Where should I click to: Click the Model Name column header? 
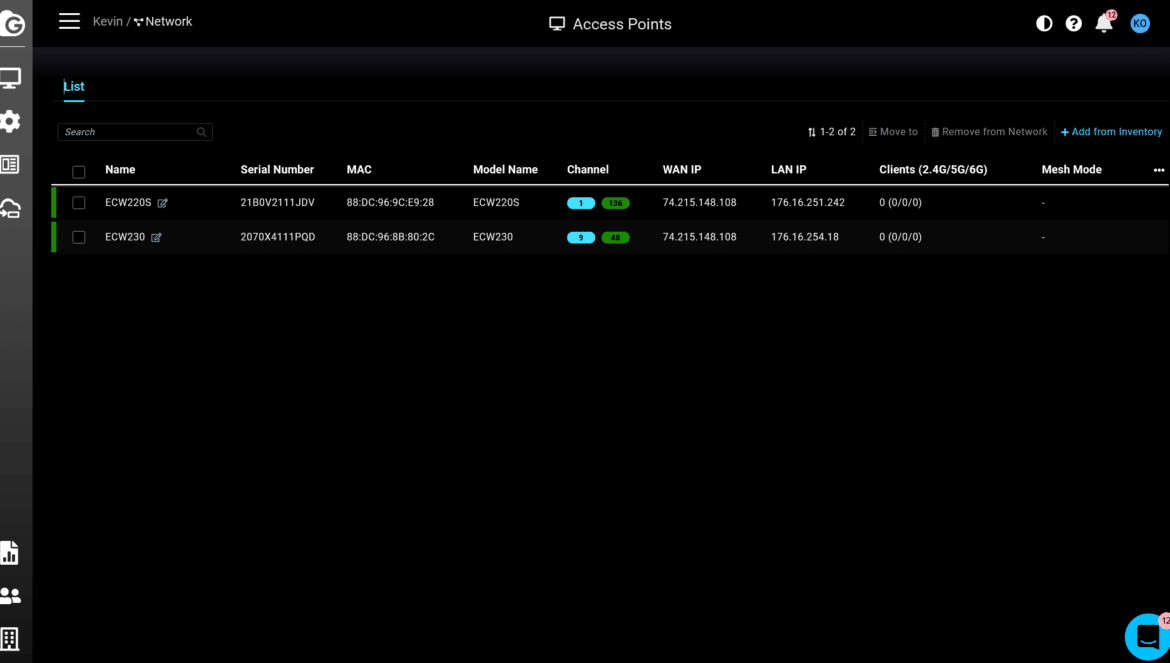(505, 170)
